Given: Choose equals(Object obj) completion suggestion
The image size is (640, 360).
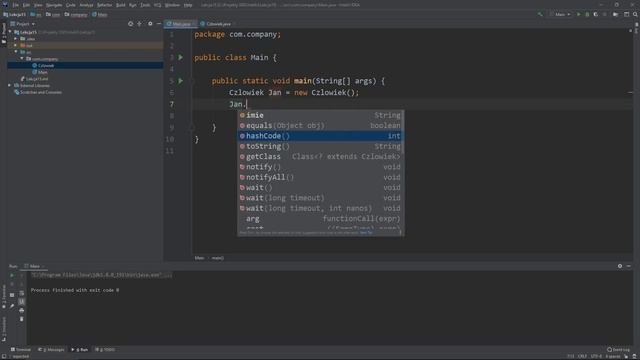Looking at the screenshot, I should coord(320,126).
